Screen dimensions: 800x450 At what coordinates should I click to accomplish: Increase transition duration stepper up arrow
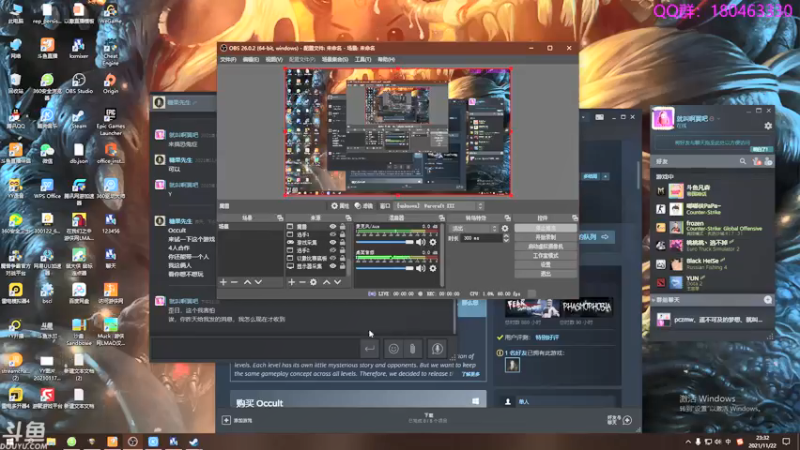point(506,236)
